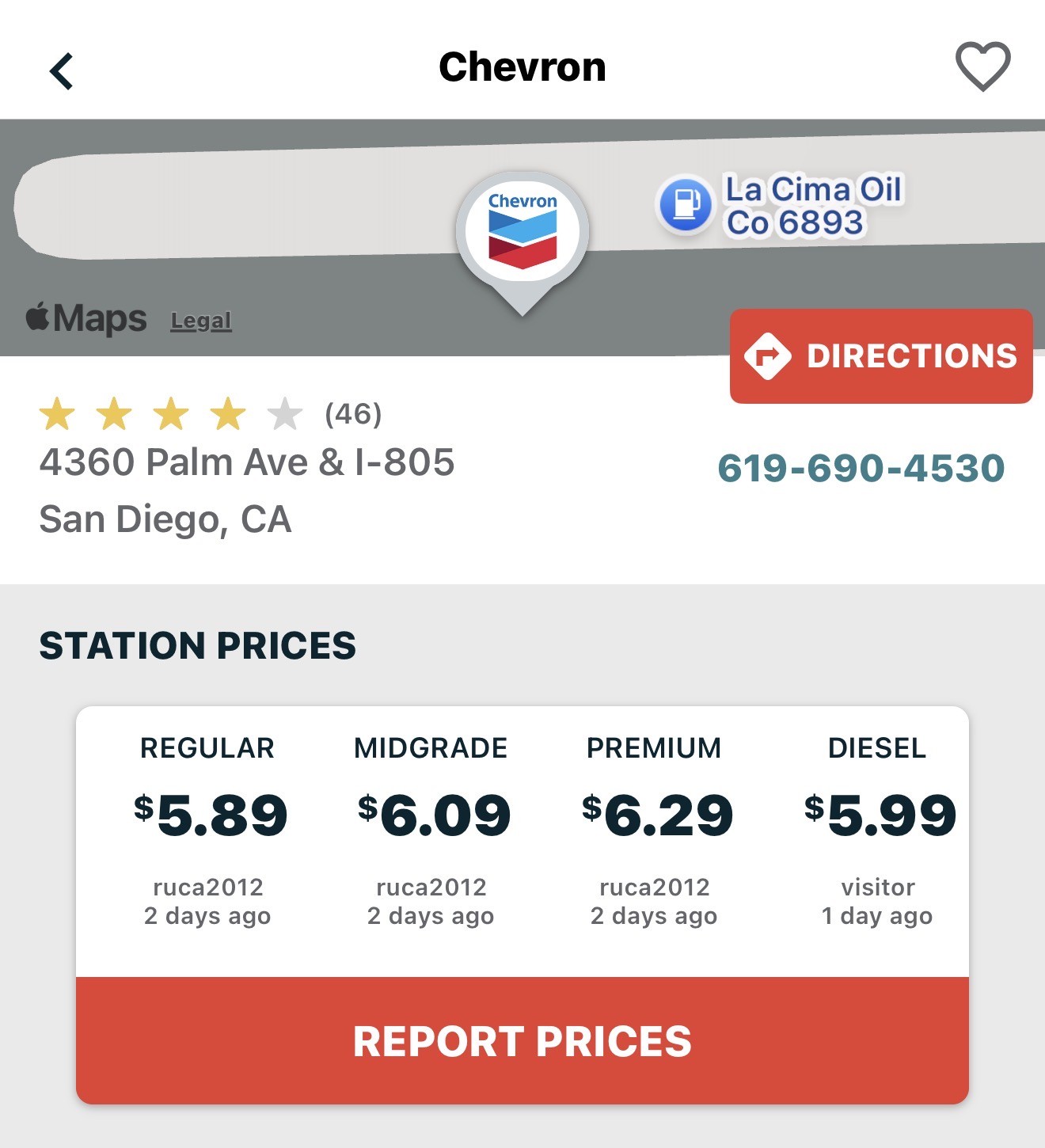Tap the Apple Maps logo
The width and height of the screenshot is (1045, 1148).
[x=86, y=318]
